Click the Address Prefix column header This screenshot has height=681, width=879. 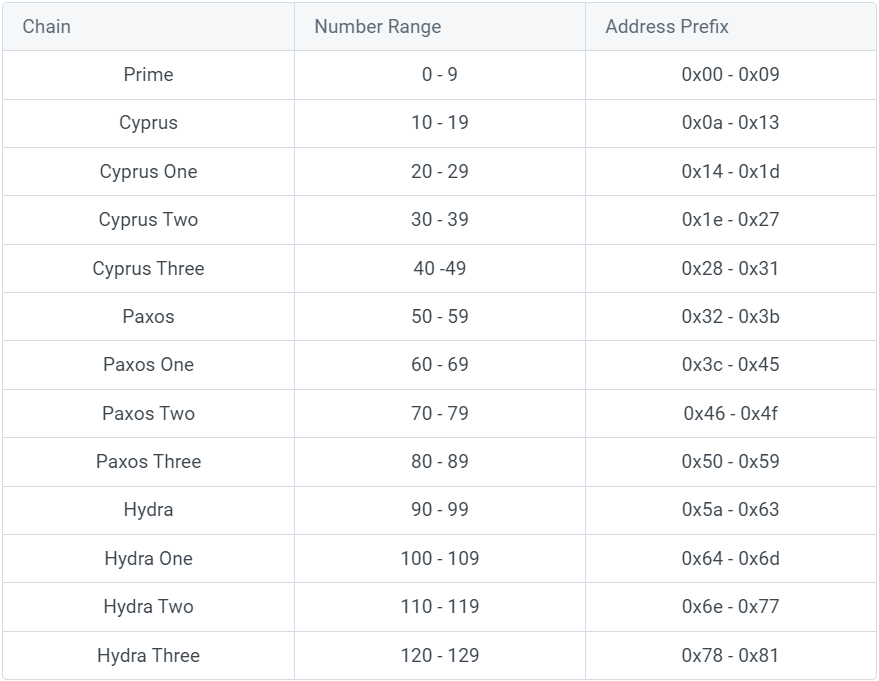point(666,27)
